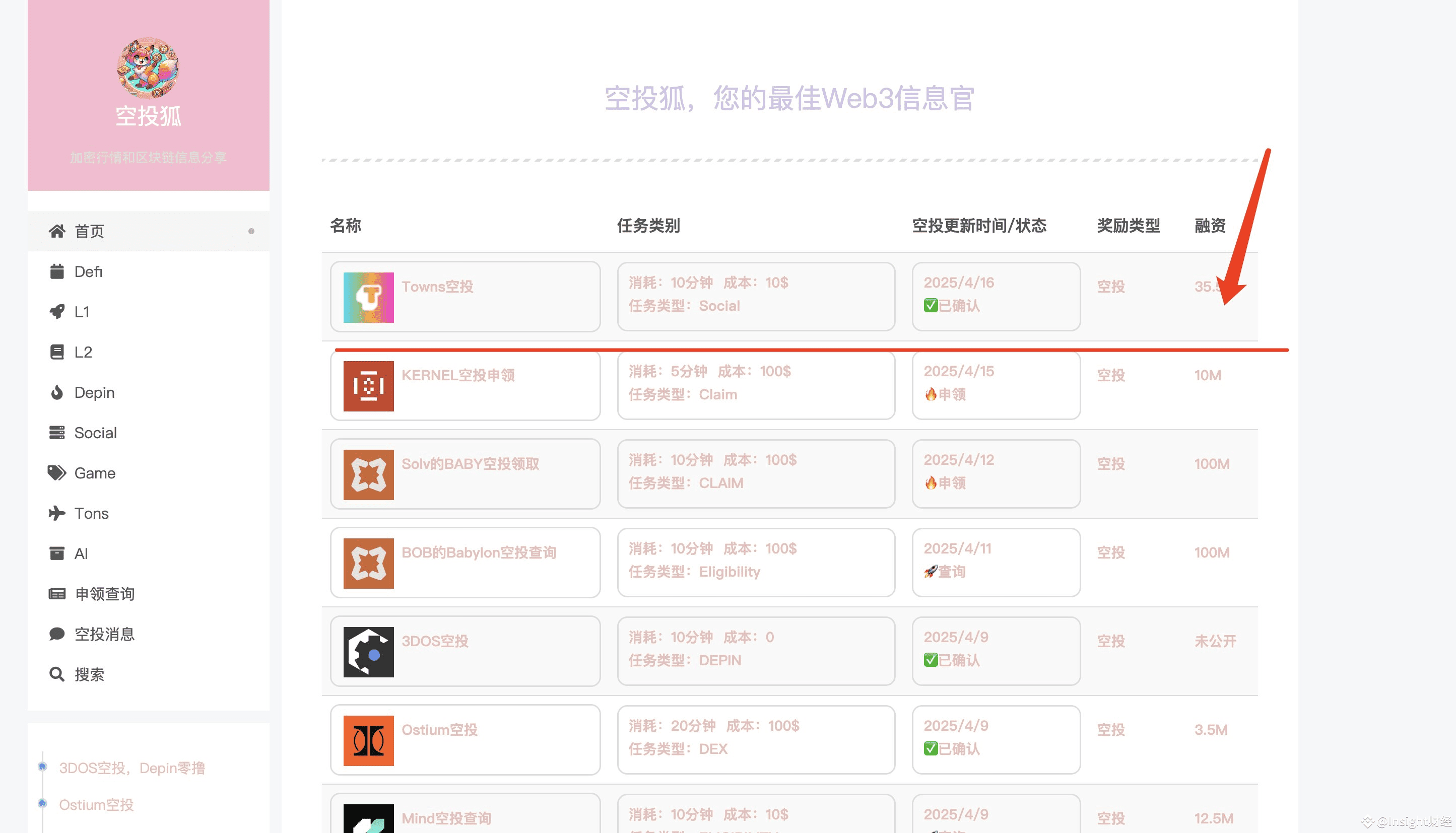
Task: Click the 空投狐 fox avatar
Action: 148,68
